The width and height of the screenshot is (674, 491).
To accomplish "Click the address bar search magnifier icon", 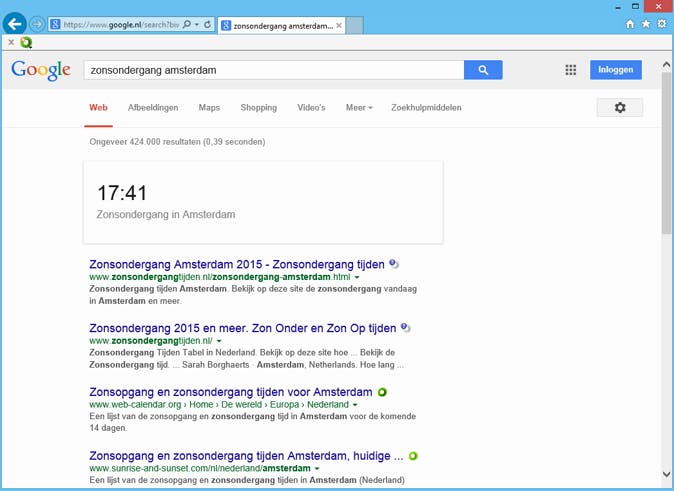I will point(187,25).
